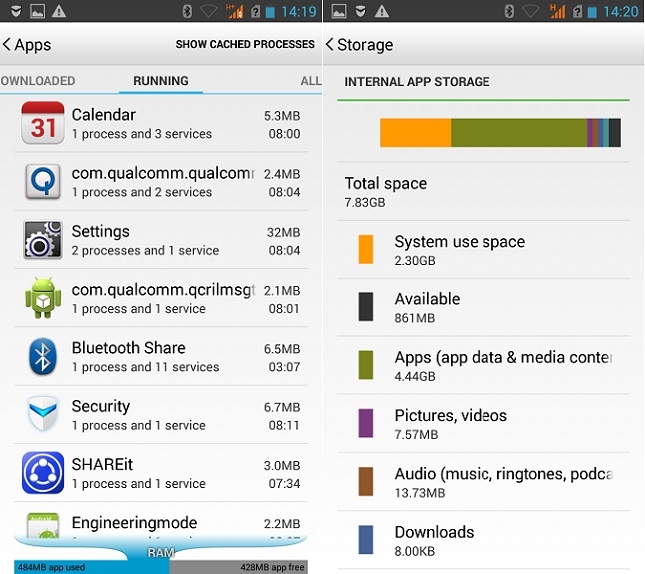The image size is (645, 574).
Task: Open com.qualcomm.qcrilmsgt process entry
Action: (x=161, y=298)
